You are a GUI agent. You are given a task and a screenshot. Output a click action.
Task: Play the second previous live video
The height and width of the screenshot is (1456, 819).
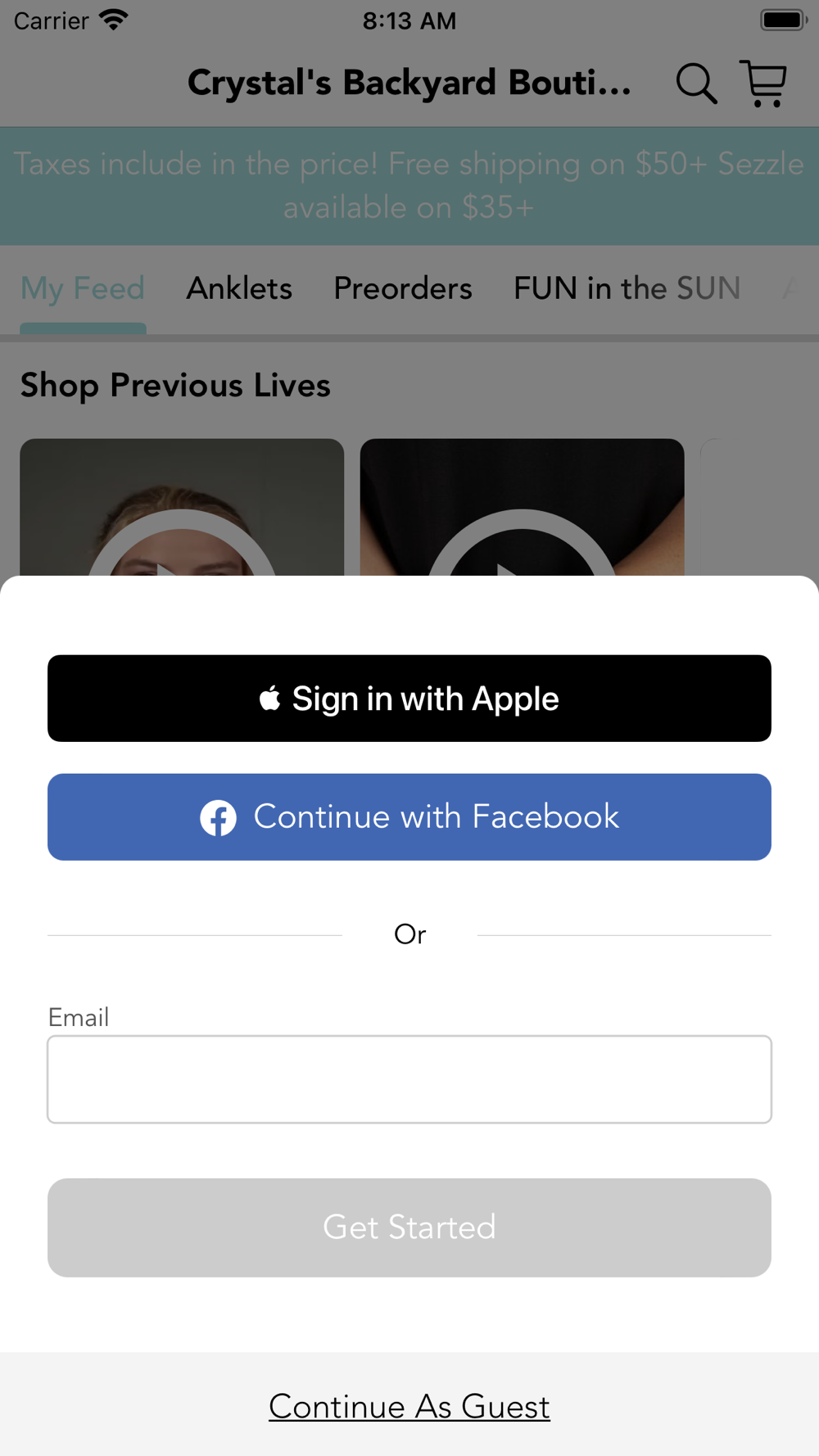(522, 508)
